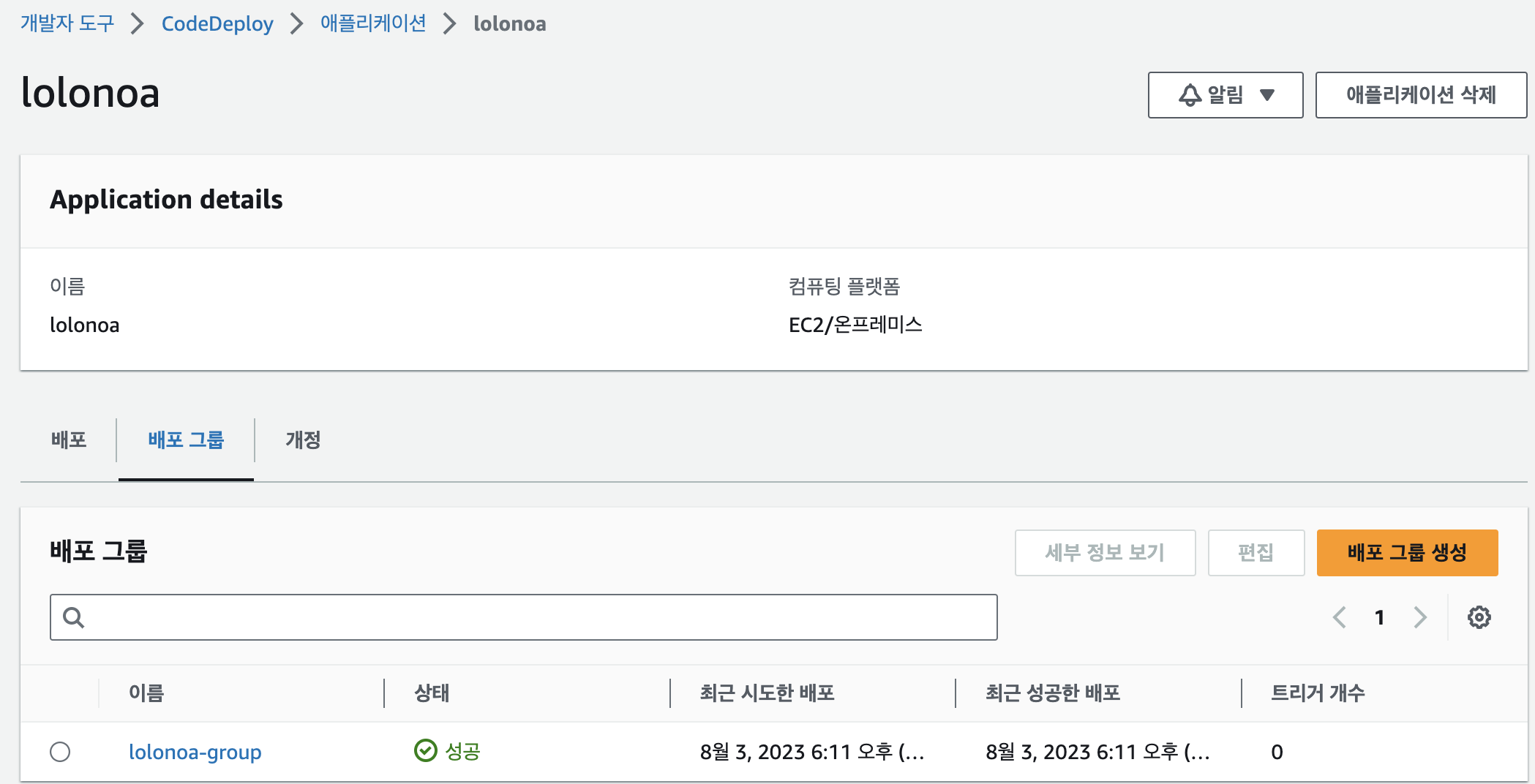Switch to the 개정 tab

pos(303,440)
